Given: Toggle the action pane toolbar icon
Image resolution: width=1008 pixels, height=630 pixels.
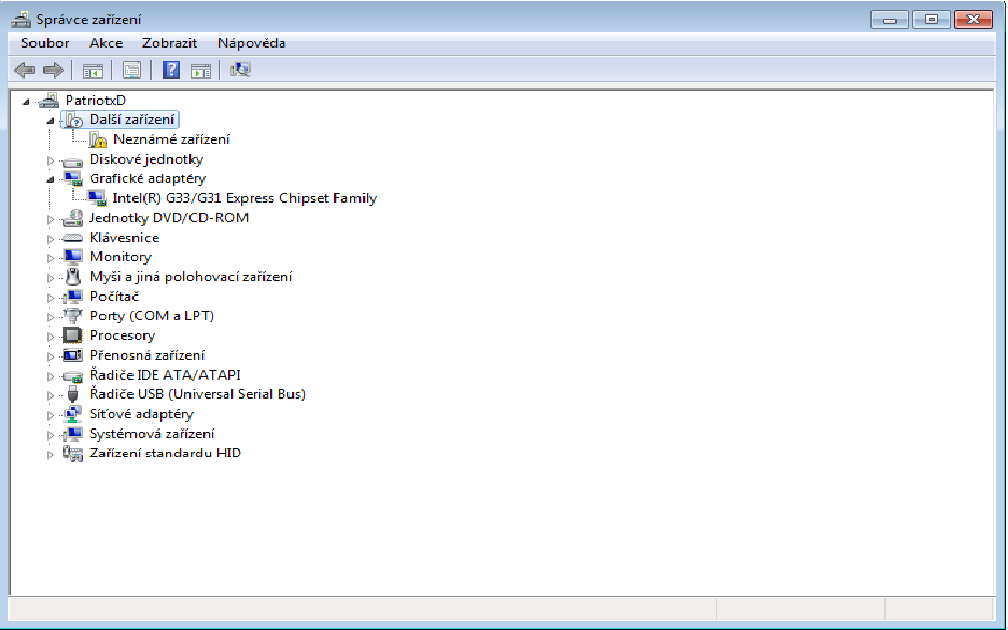Looking at the screenshot, I should click(x=201, y=71).
